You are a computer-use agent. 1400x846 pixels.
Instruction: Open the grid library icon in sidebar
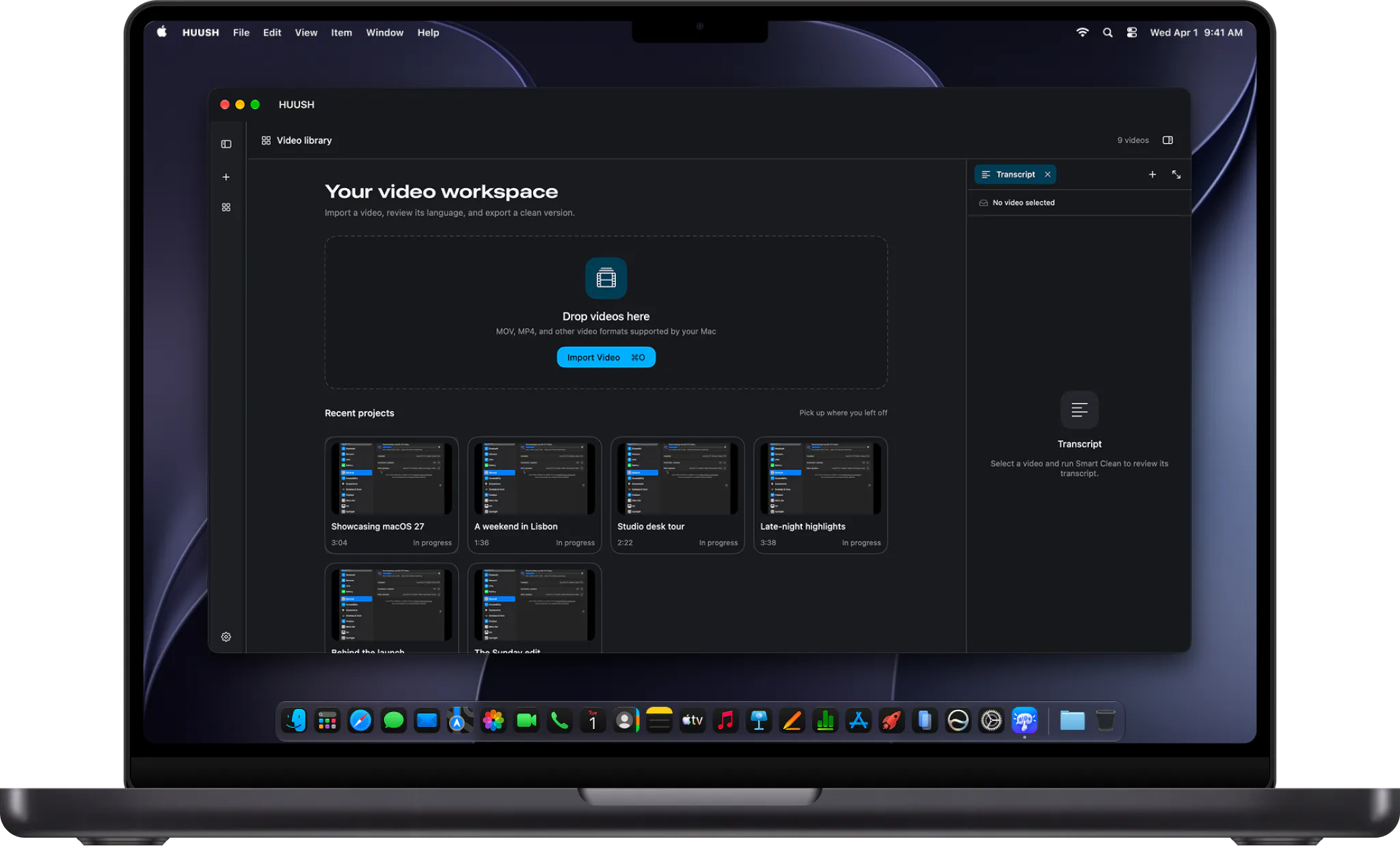pos(226,207)
